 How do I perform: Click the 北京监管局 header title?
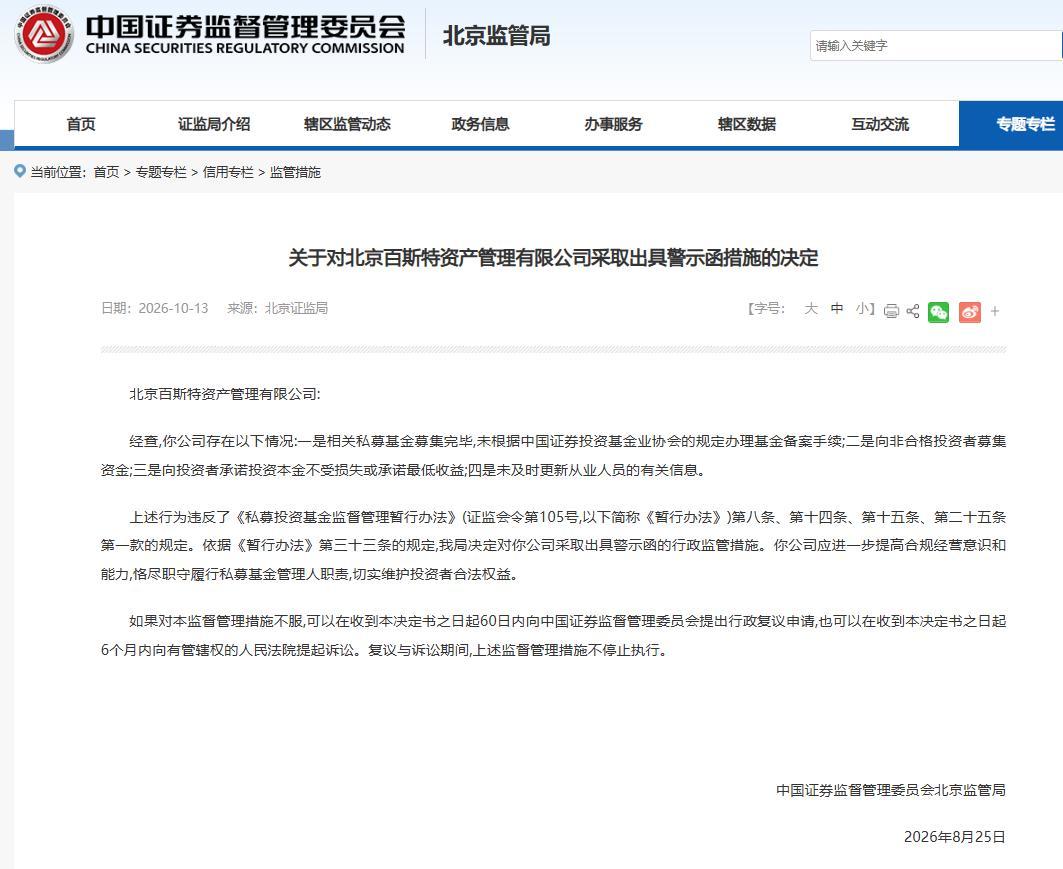click(496, 35)
